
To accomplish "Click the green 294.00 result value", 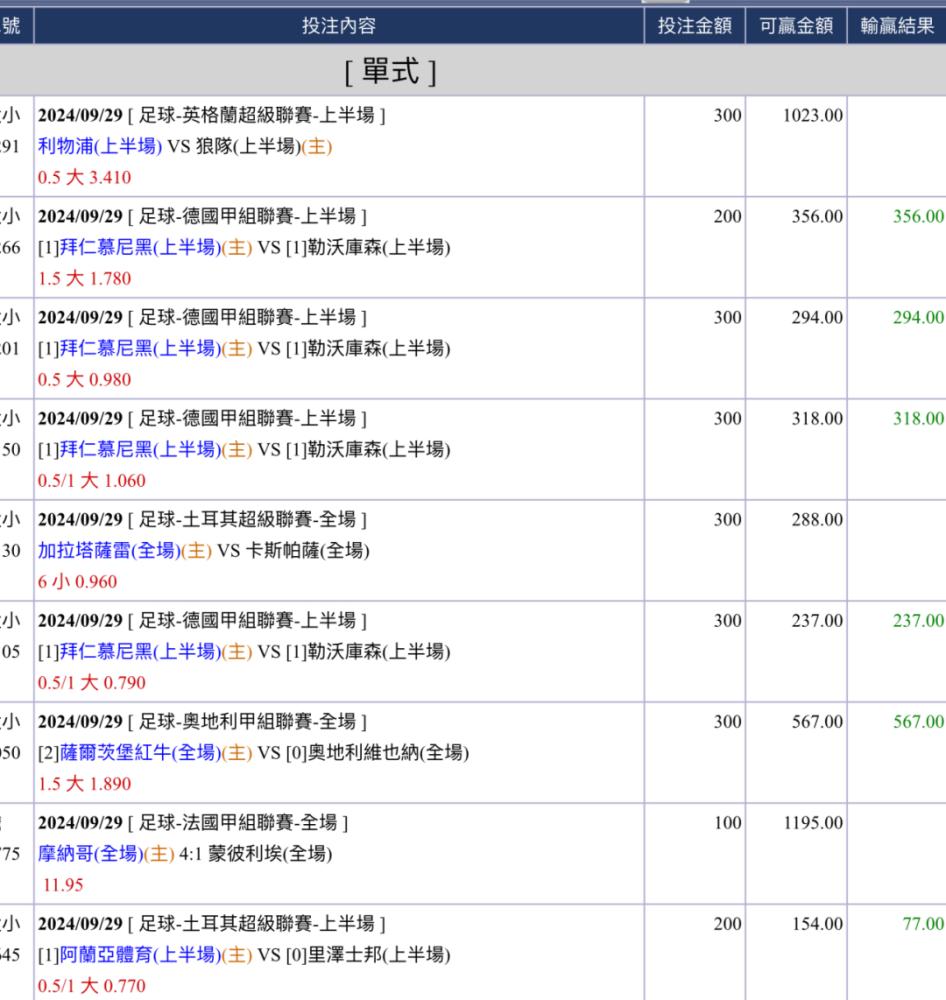I will coord(918,318).
